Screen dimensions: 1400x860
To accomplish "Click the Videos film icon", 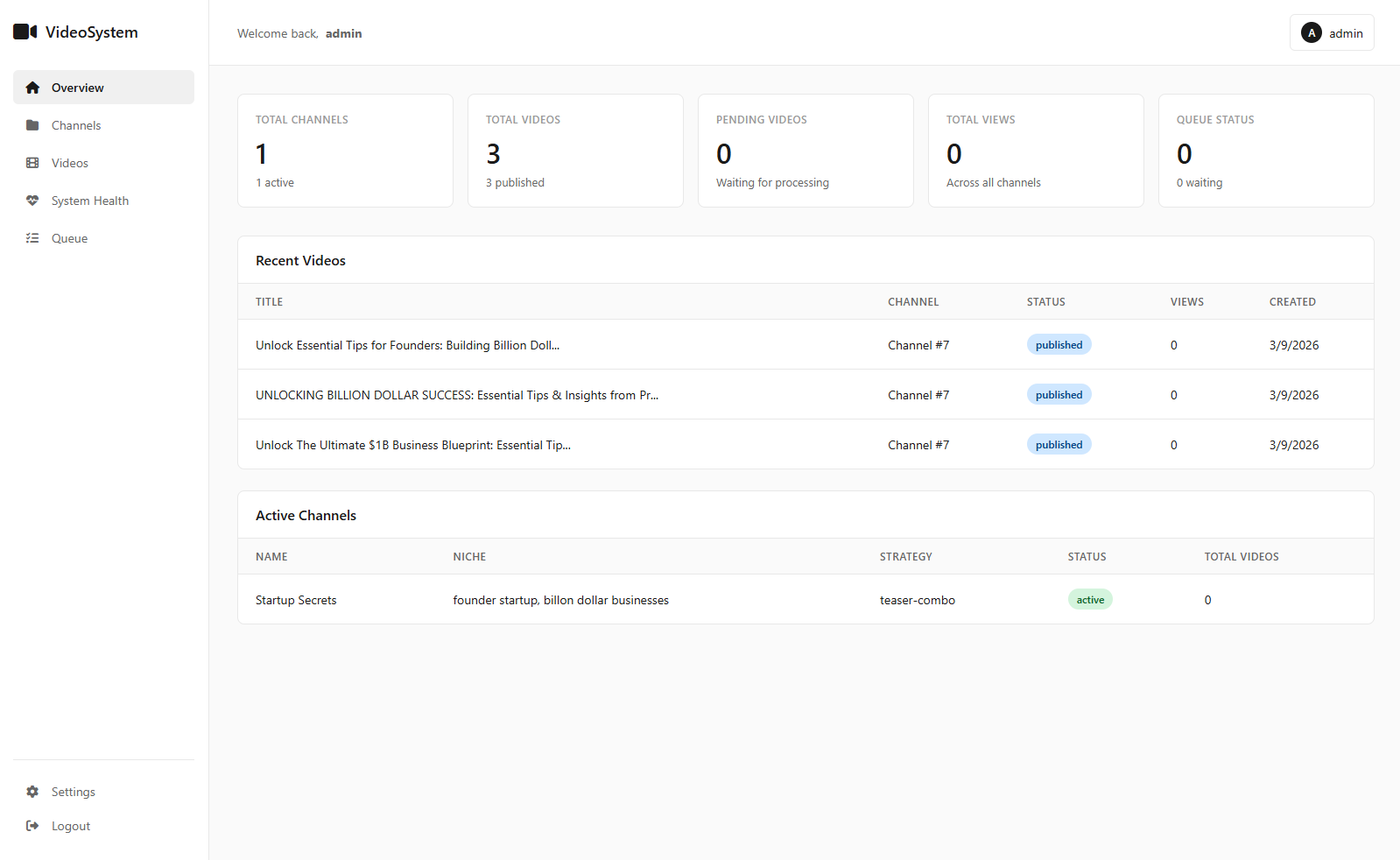I will click(x=32, y=163).
